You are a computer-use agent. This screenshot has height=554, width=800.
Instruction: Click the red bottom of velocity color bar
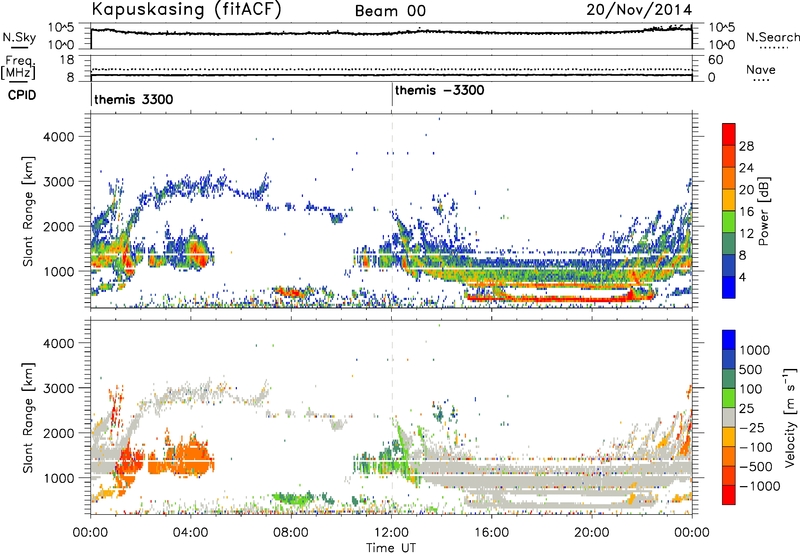click(729, 495)
